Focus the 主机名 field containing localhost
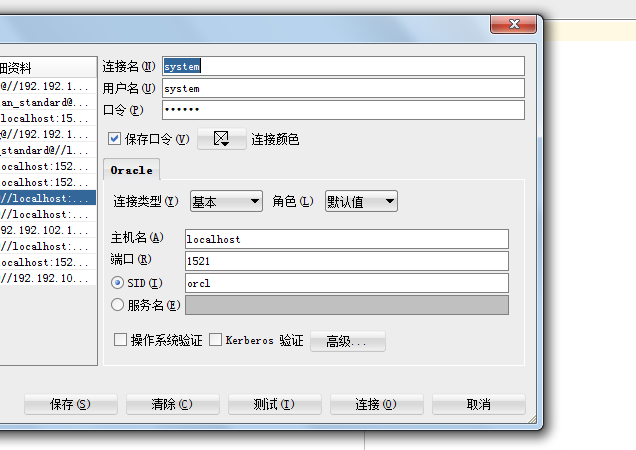 coord(347,239)
